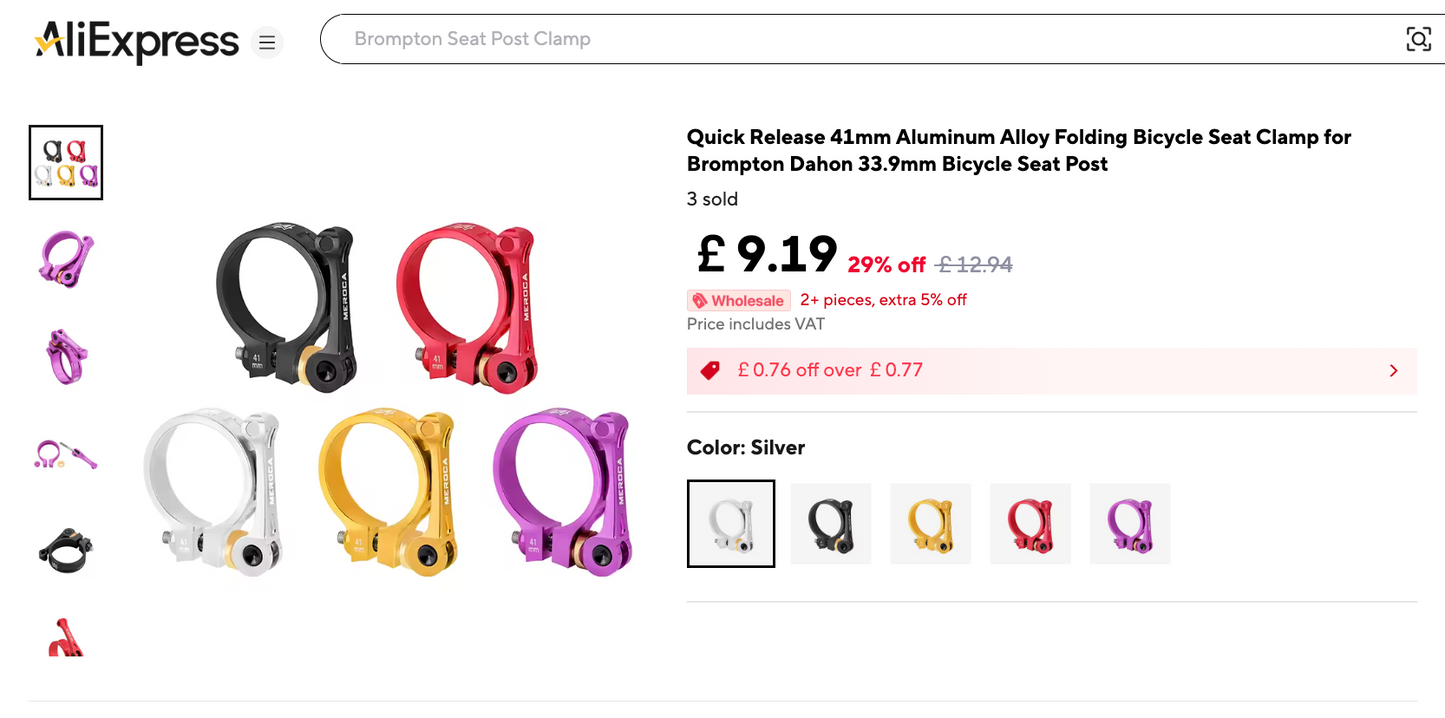The height and width of the screenshot is (718, 1445).
Task: Click the red coupon tag icon
Action: coord(710,371)
